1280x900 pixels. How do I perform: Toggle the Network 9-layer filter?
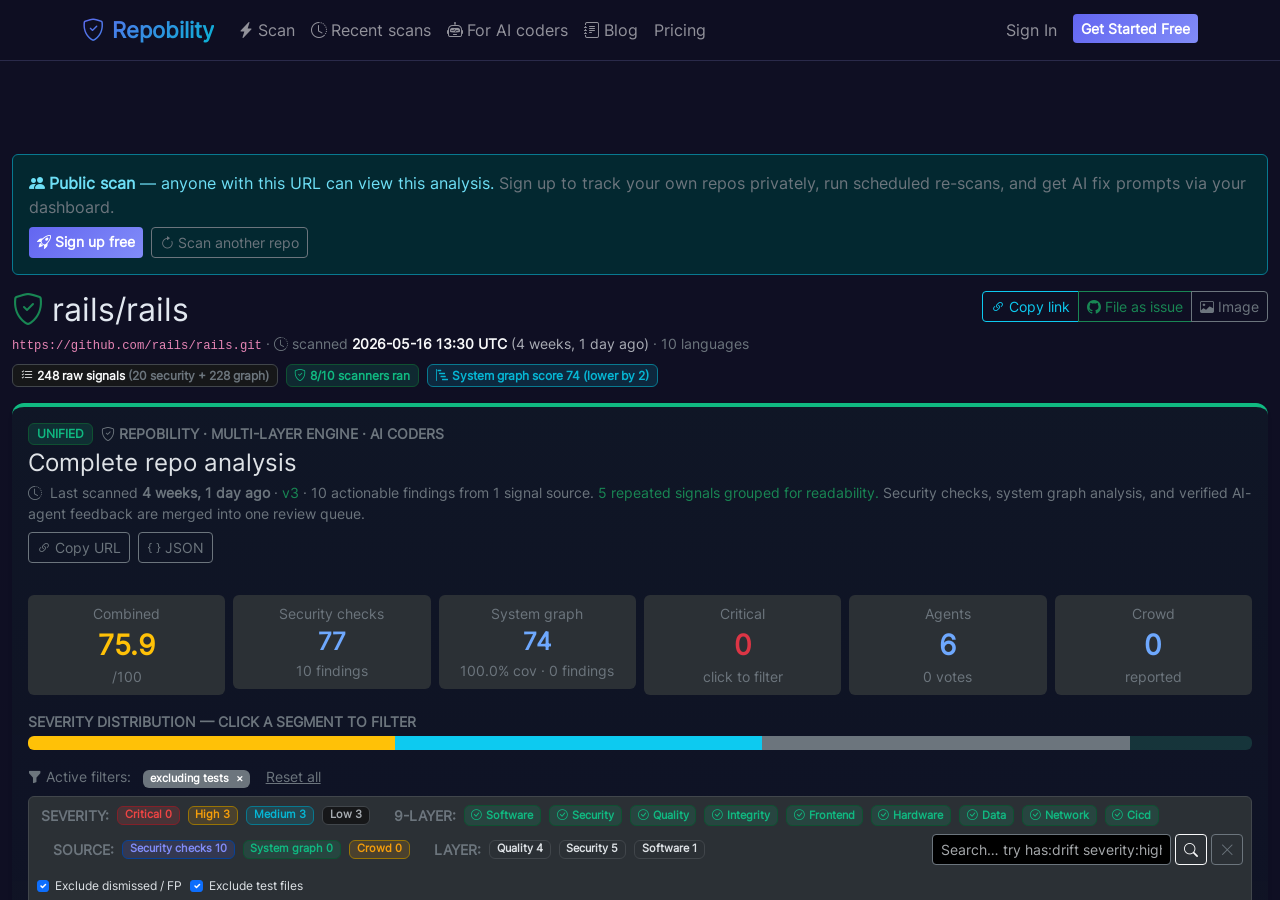(1059, 815)
